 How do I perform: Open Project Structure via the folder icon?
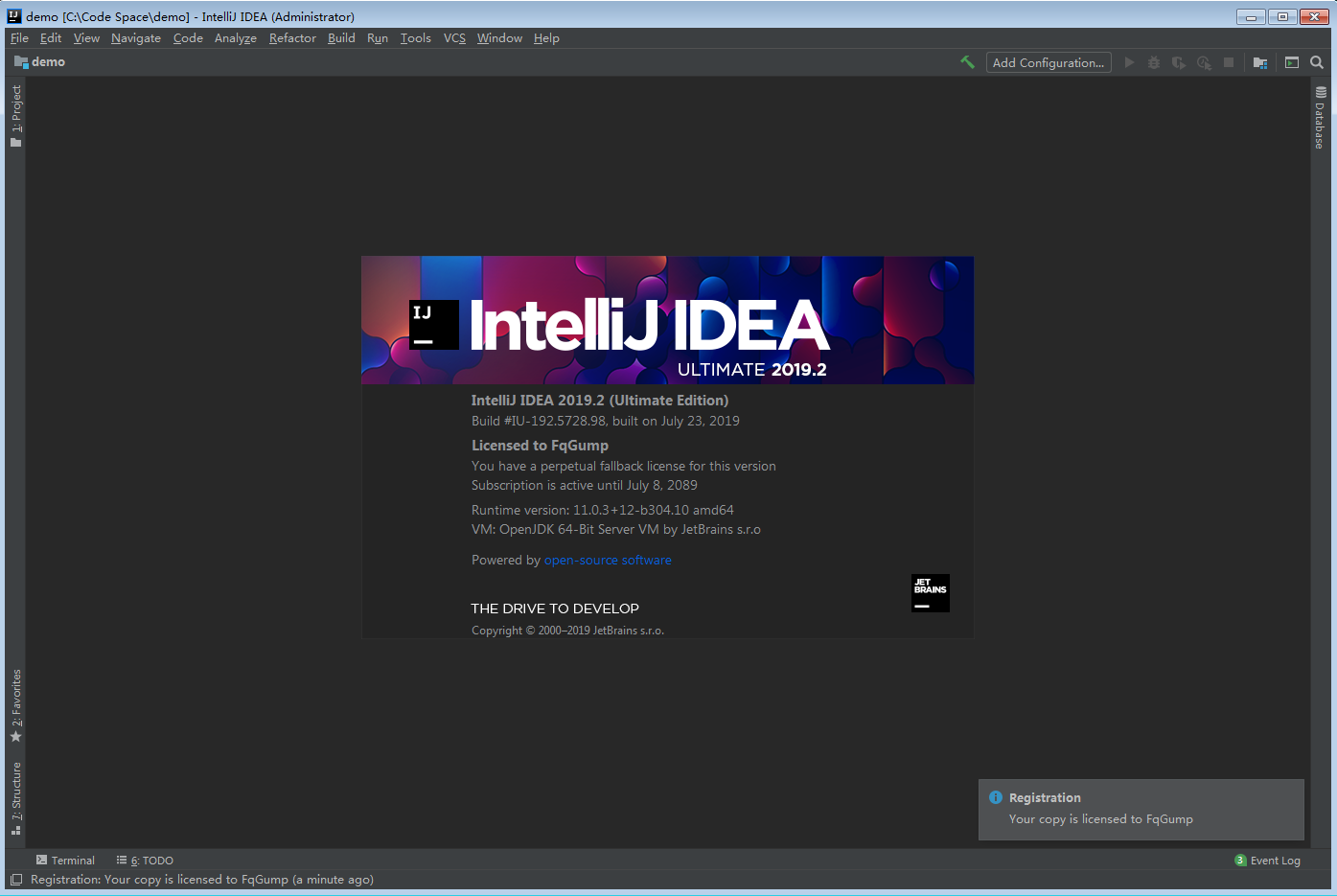1260,62
